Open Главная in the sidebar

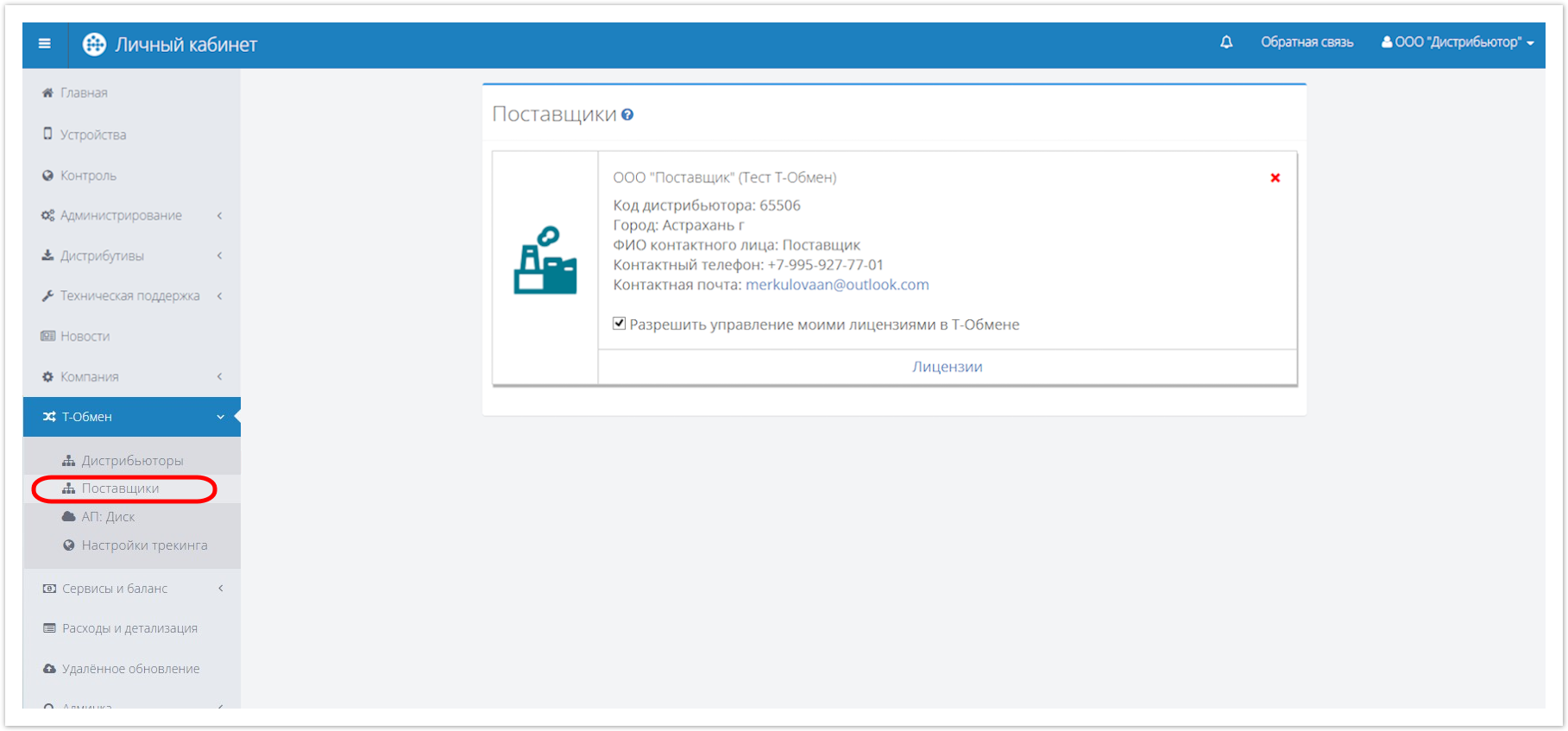pyautogui.click(x=84, y=93)
